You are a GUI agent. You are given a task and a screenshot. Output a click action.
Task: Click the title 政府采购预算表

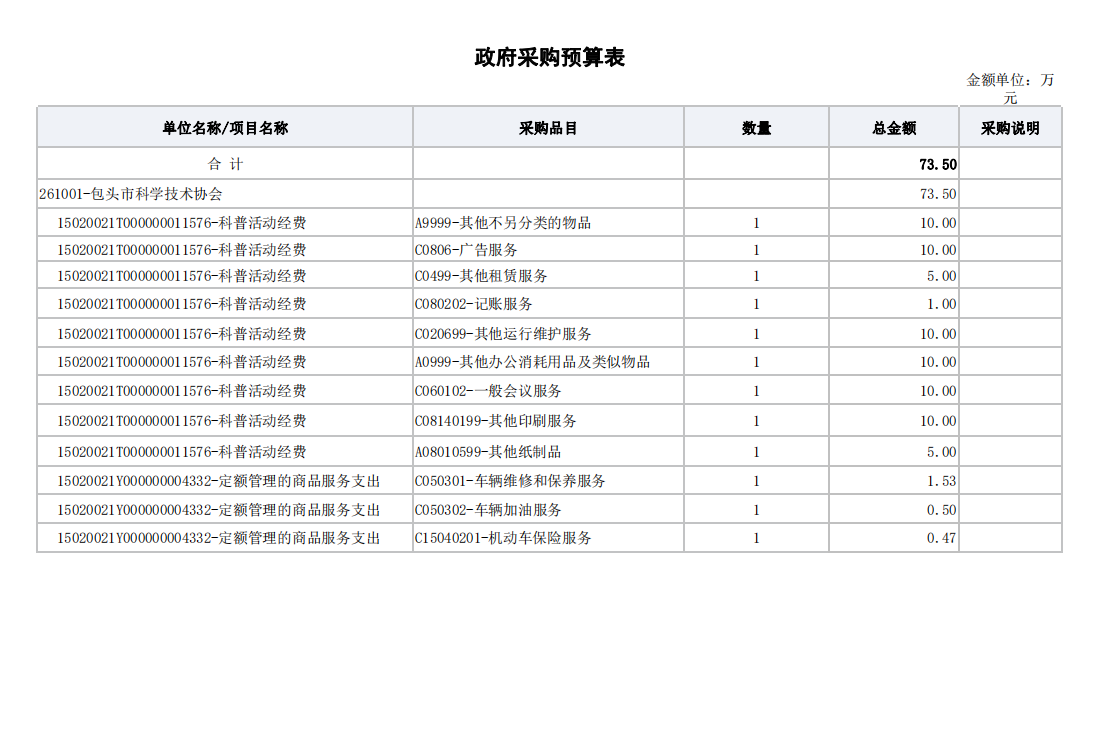pos(550,58)
